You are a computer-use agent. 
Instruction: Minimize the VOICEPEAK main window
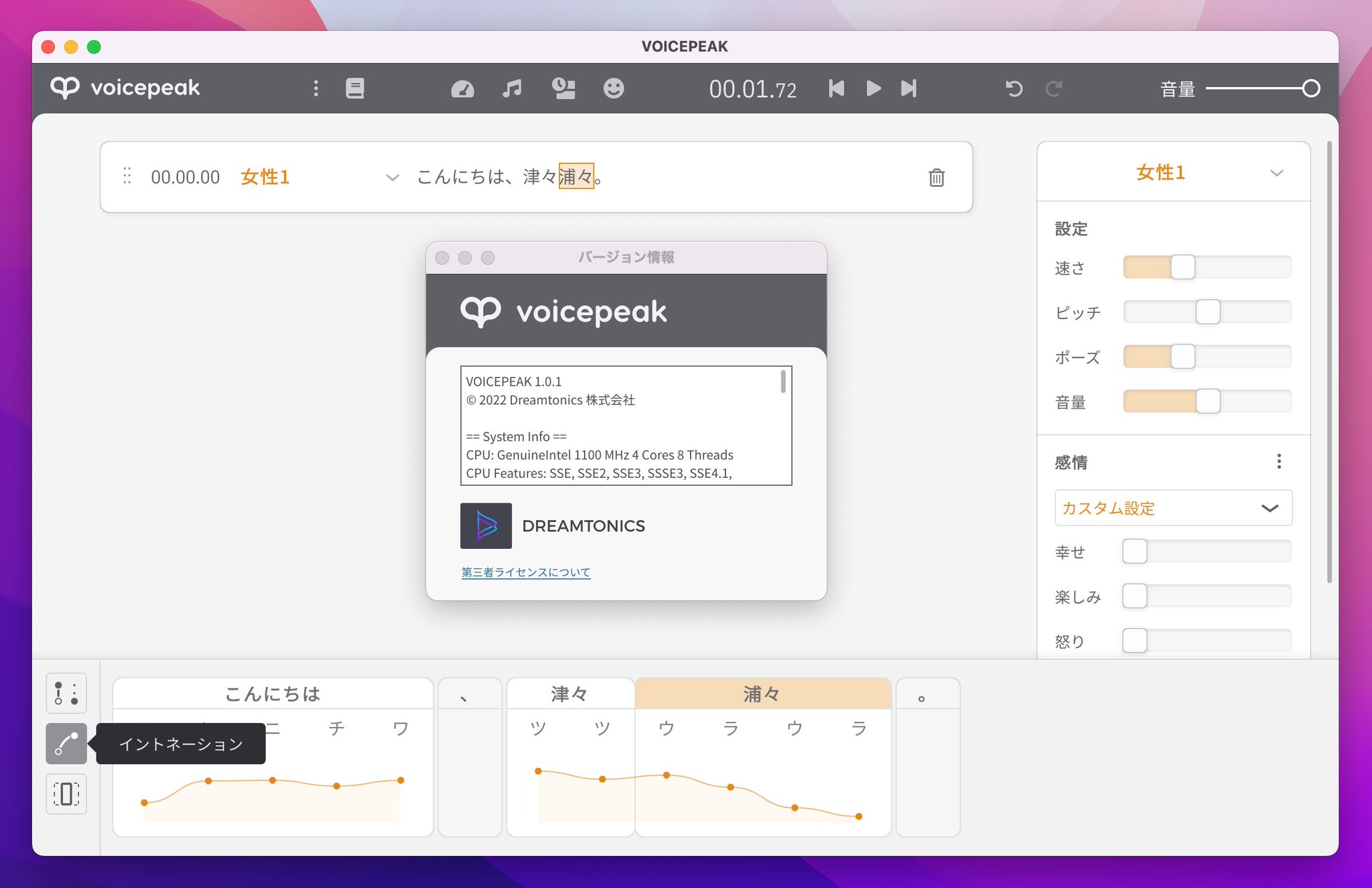point(71,47)
